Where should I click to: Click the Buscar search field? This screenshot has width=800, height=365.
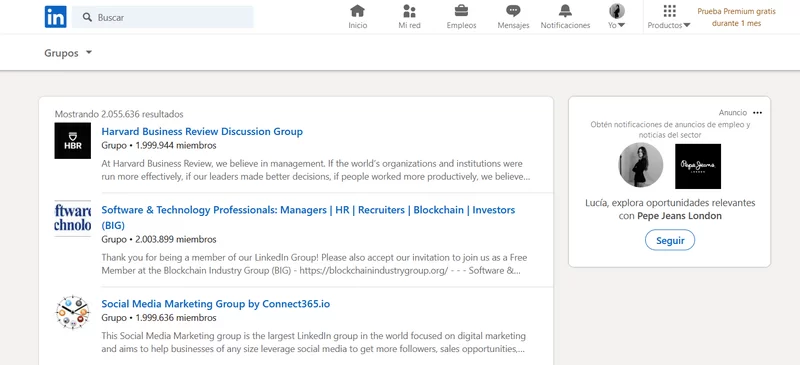tap(162, 17)
